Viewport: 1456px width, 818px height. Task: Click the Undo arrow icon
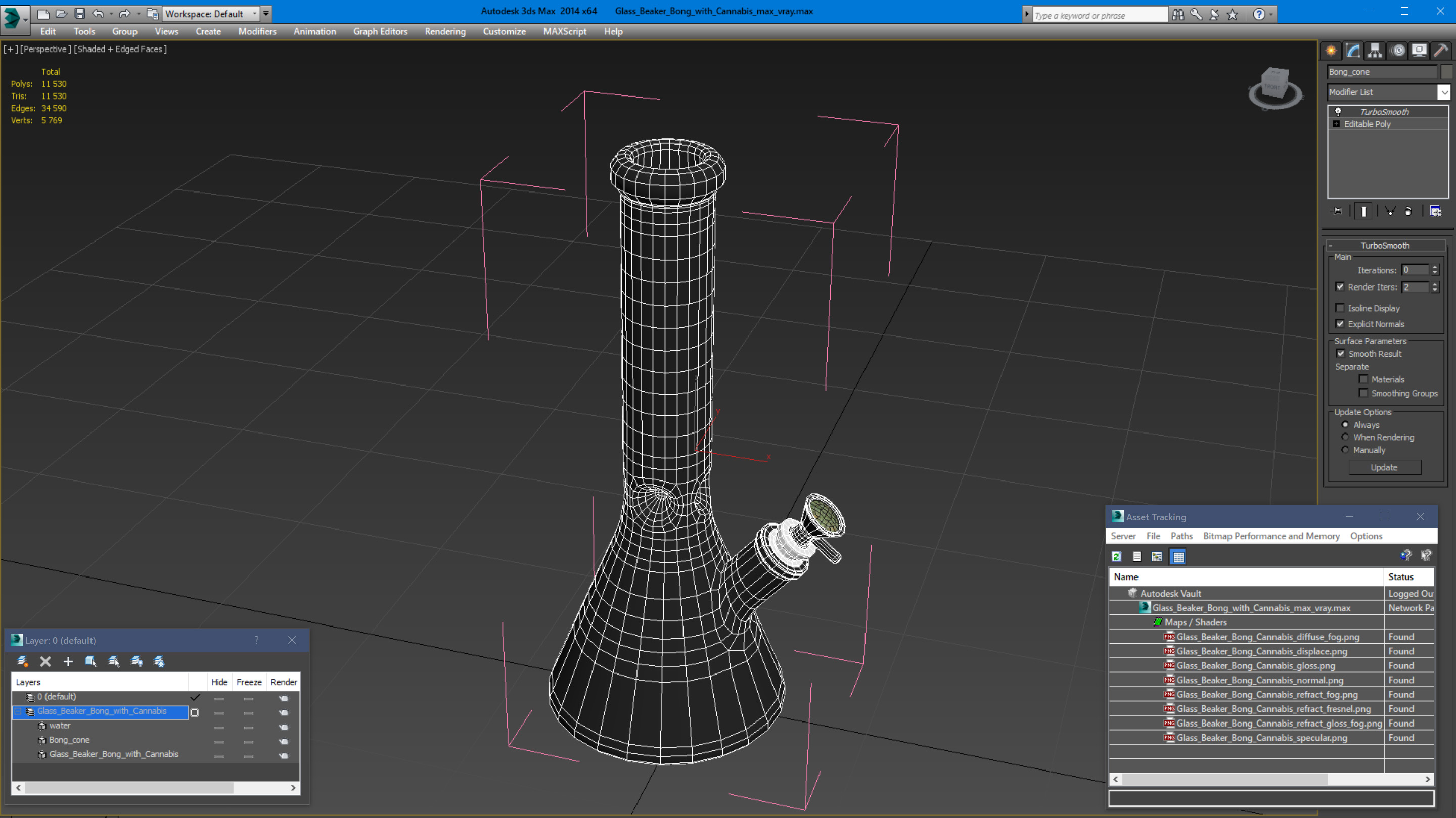click(x=98, y=14)
